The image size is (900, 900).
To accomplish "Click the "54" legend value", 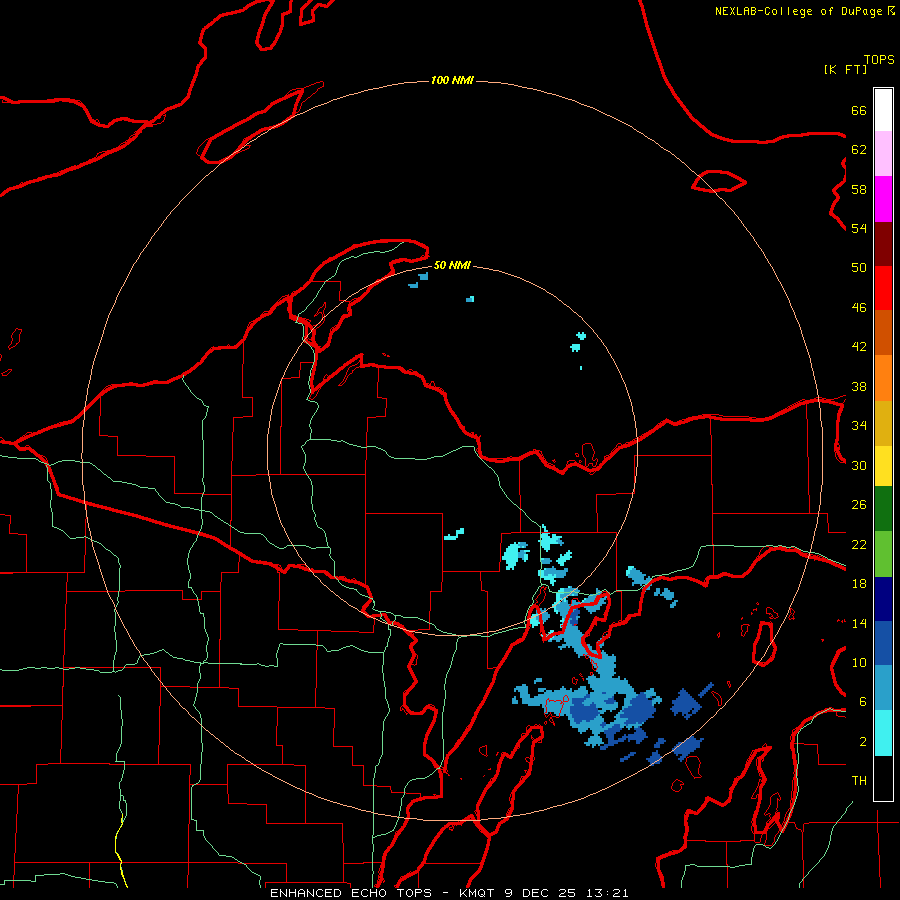I will point(859,228).
